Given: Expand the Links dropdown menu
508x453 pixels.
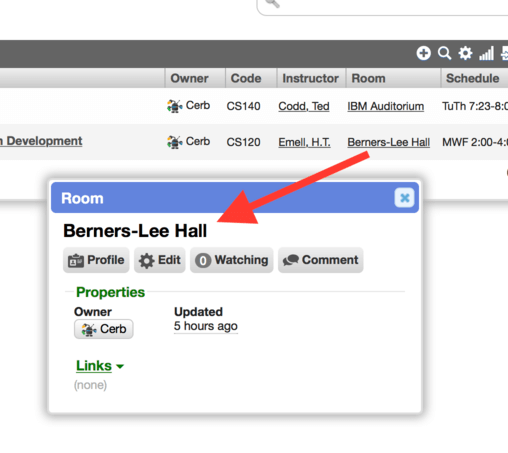Looking at the screenshot, I should tap(100, 366).
